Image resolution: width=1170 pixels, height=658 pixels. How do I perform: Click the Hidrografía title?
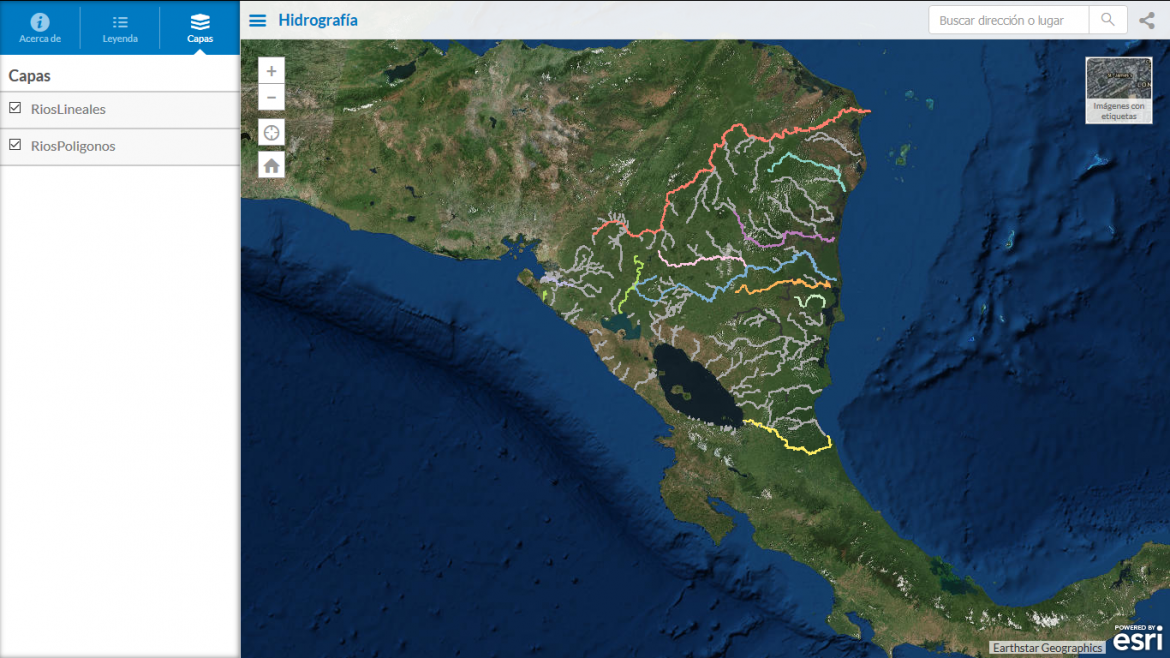pos(318,20)
